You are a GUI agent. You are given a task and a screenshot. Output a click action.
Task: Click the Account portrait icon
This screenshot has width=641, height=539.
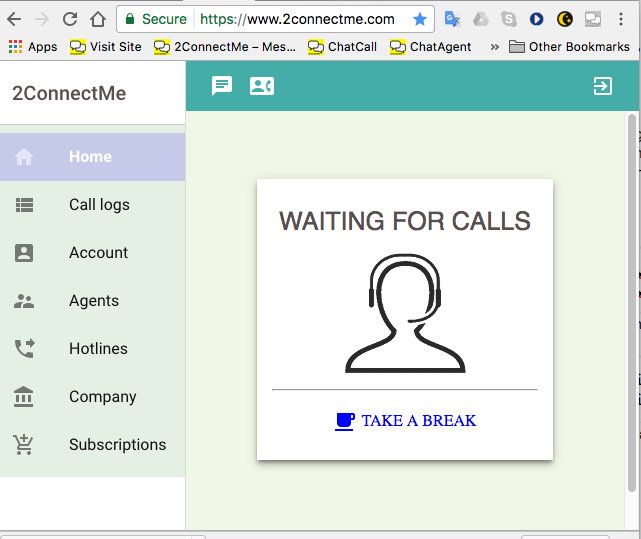[24, 253]
